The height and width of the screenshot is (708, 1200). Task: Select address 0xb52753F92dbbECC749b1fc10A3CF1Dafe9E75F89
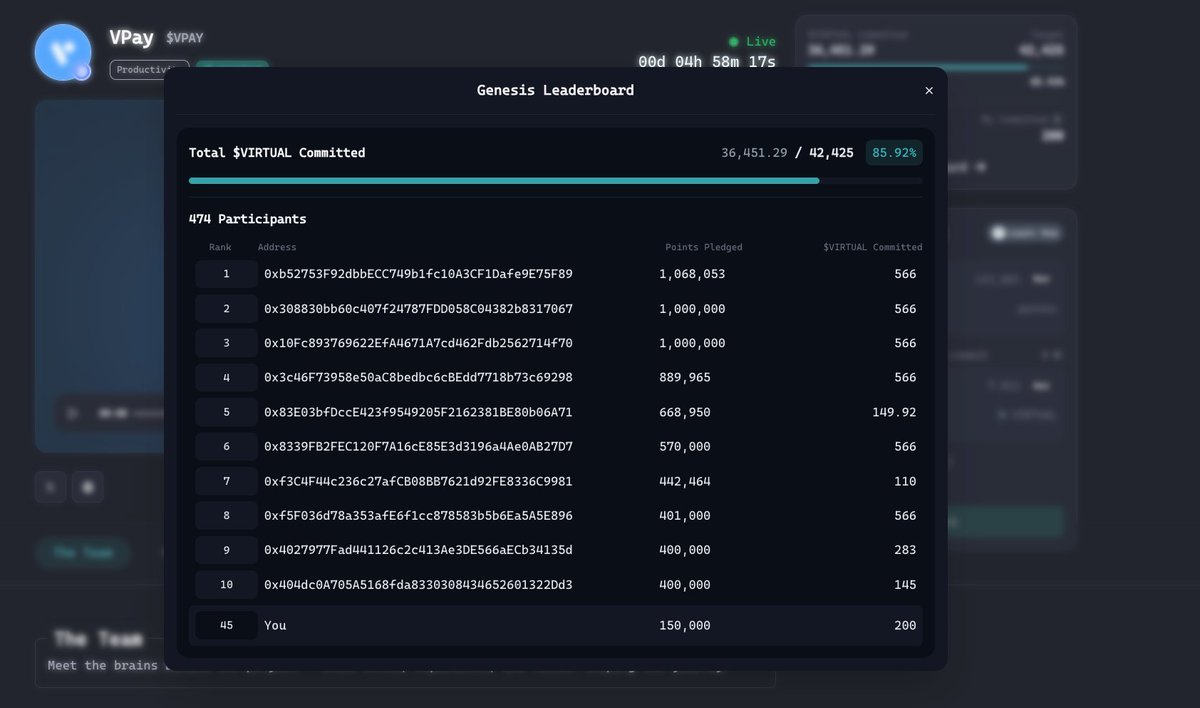(418, 274)
